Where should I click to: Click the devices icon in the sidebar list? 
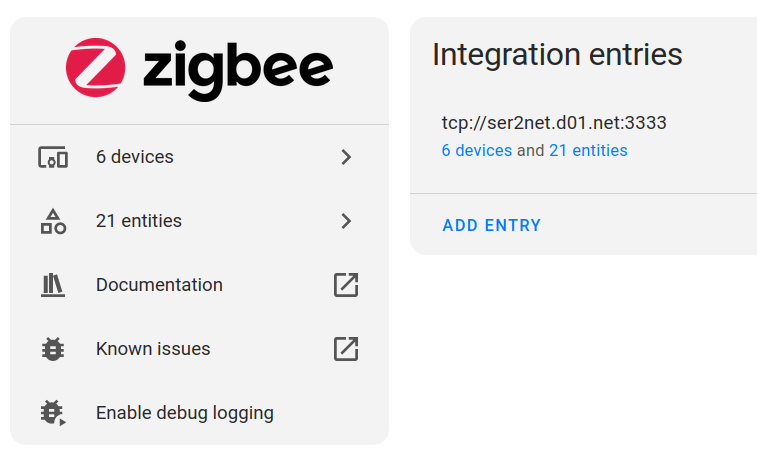coord(53,157)
